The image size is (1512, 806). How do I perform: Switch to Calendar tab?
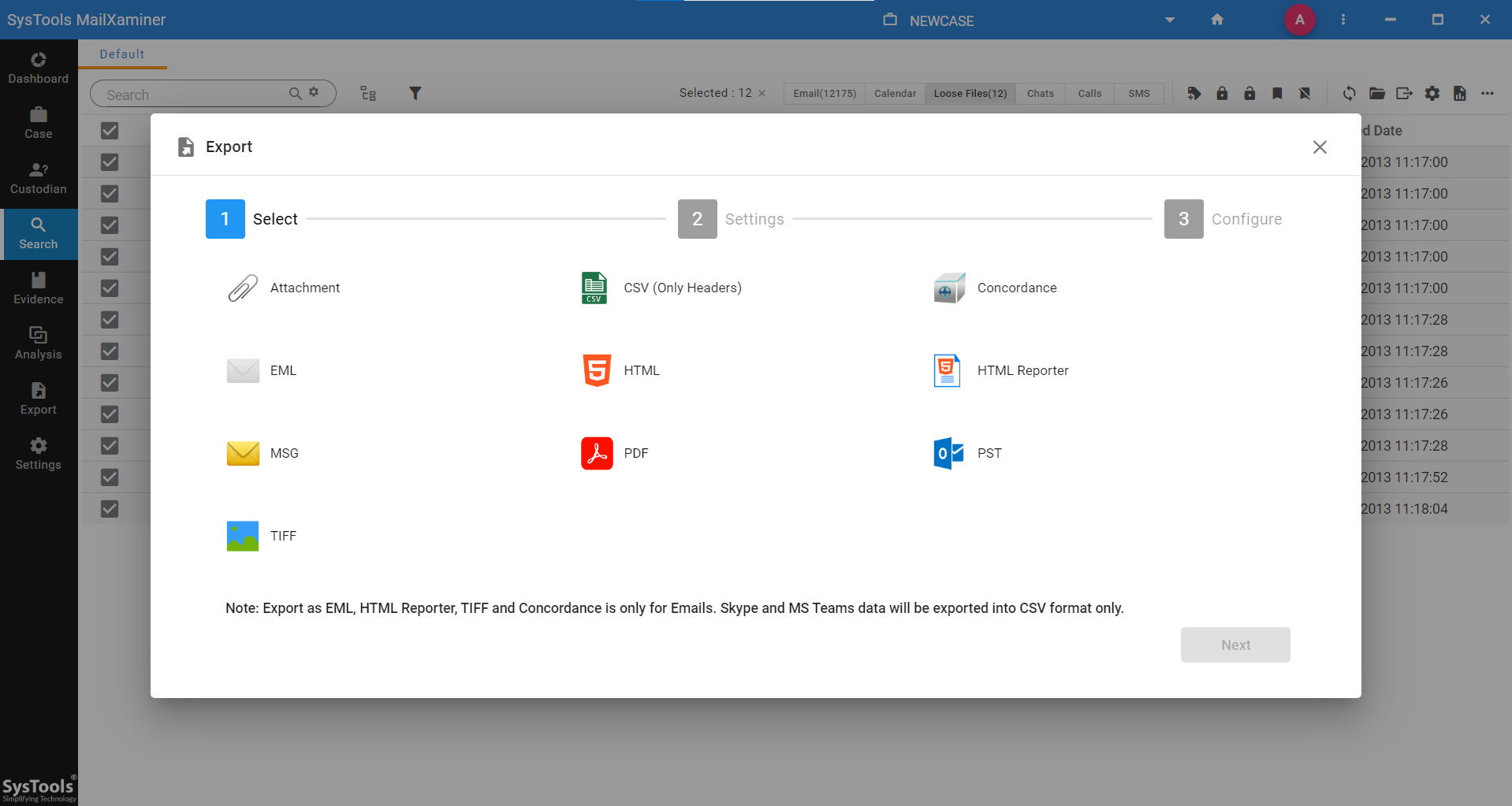tap(895, 94)
